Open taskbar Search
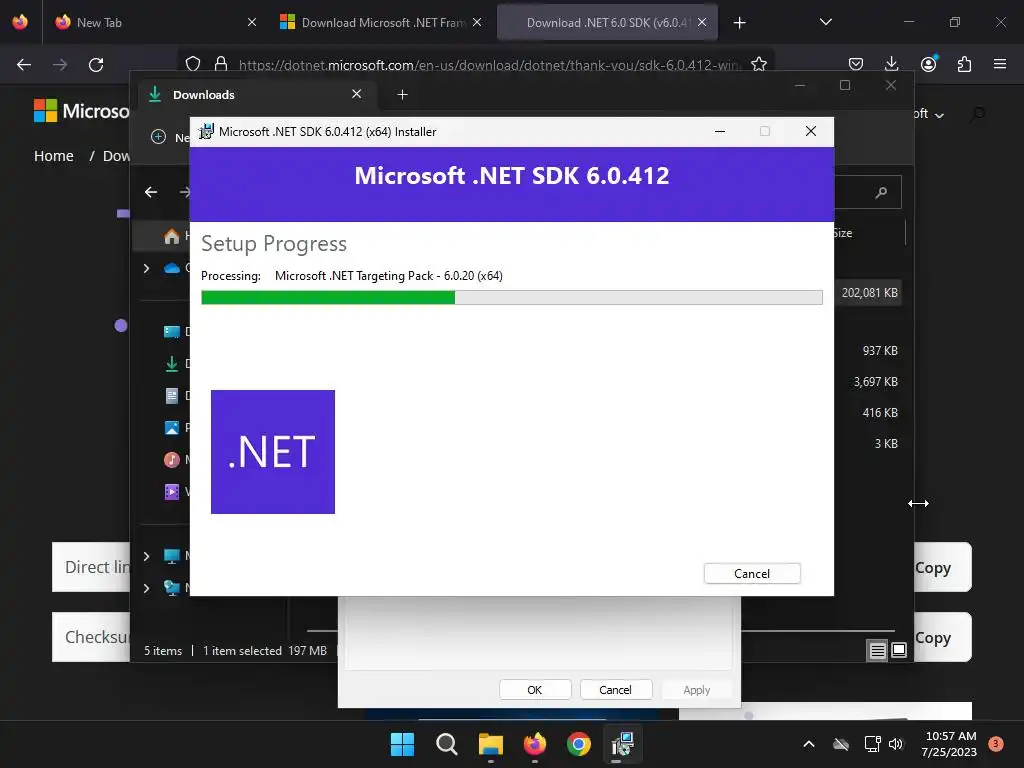Viewport: 1024px width, 768px height. pos(447,744)
